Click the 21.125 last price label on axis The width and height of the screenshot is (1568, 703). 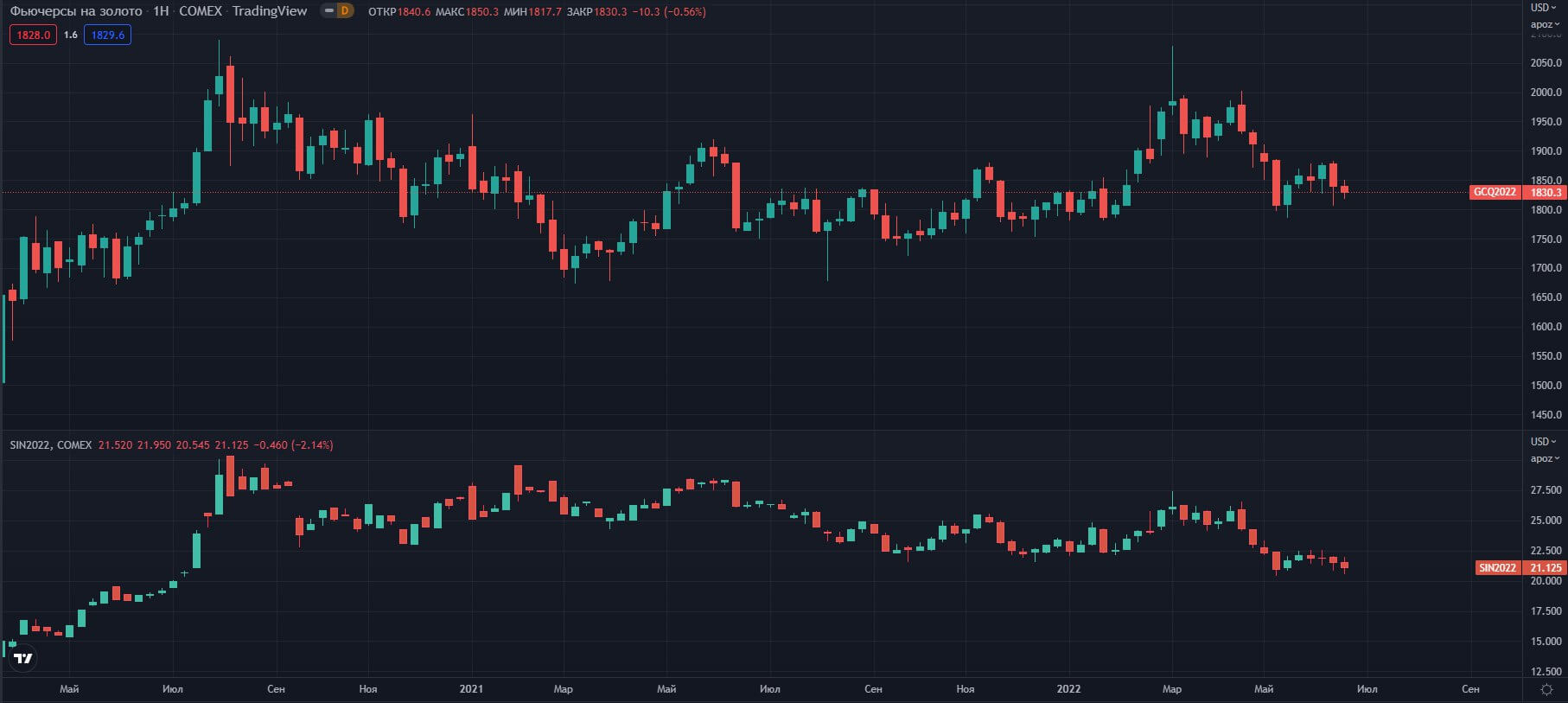[1545, 568]
